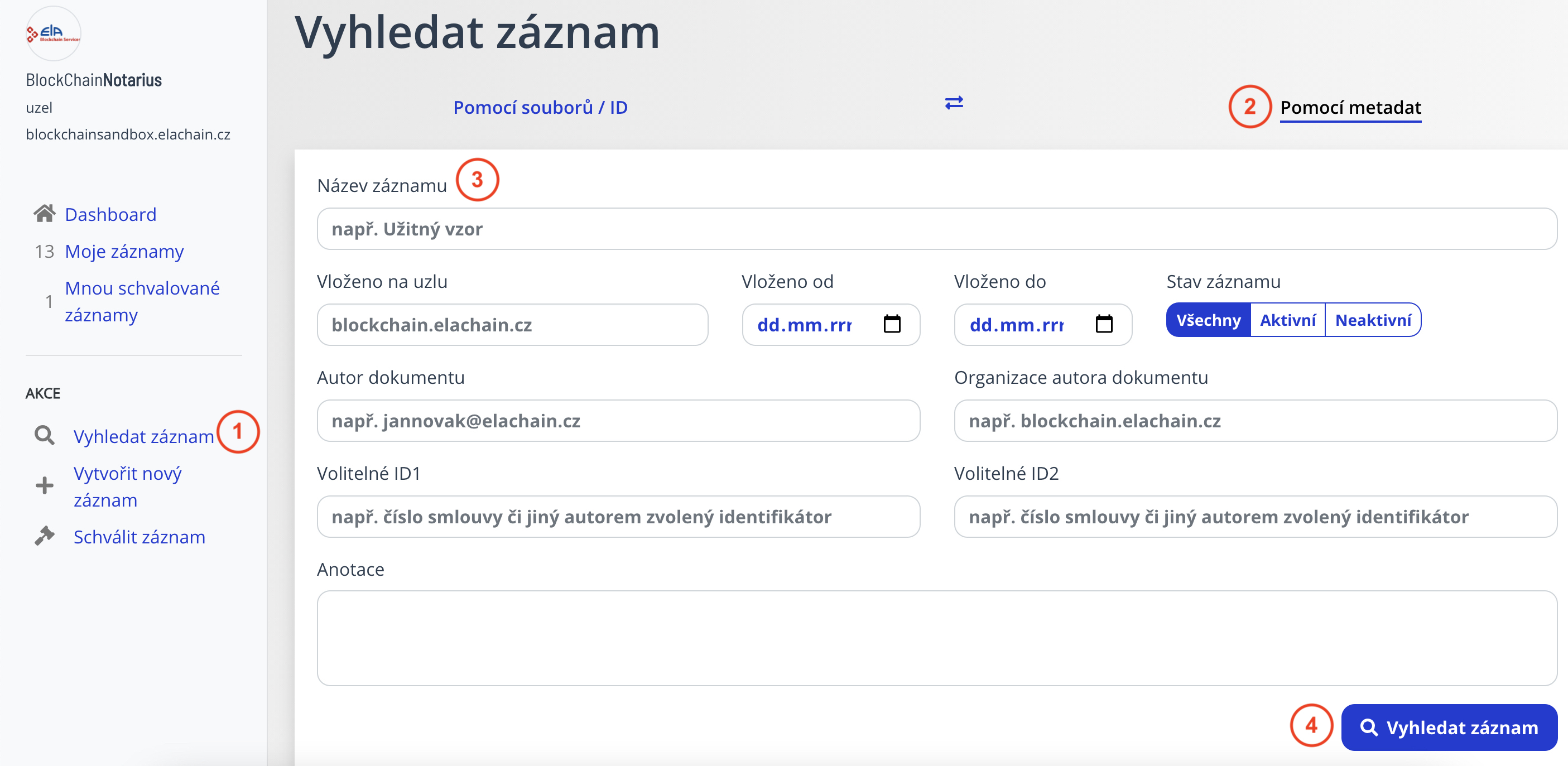The height and width of the screenshot is (766, 1568).
Task: Select Neaktivní record status filter
Action: 1373,320
